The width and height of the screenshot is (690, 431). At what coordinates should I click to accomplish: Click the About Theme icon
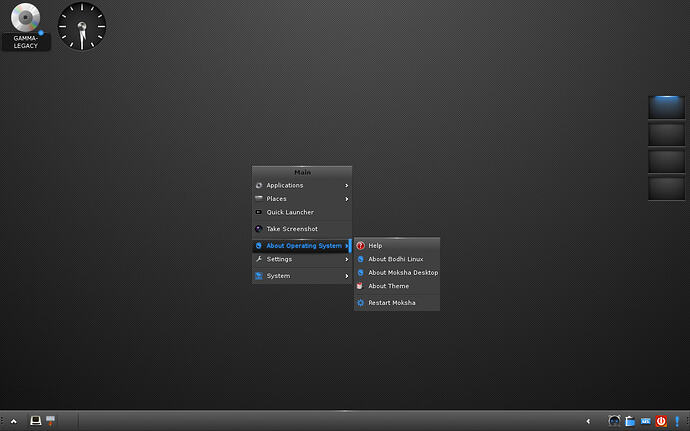coord(360,286)
